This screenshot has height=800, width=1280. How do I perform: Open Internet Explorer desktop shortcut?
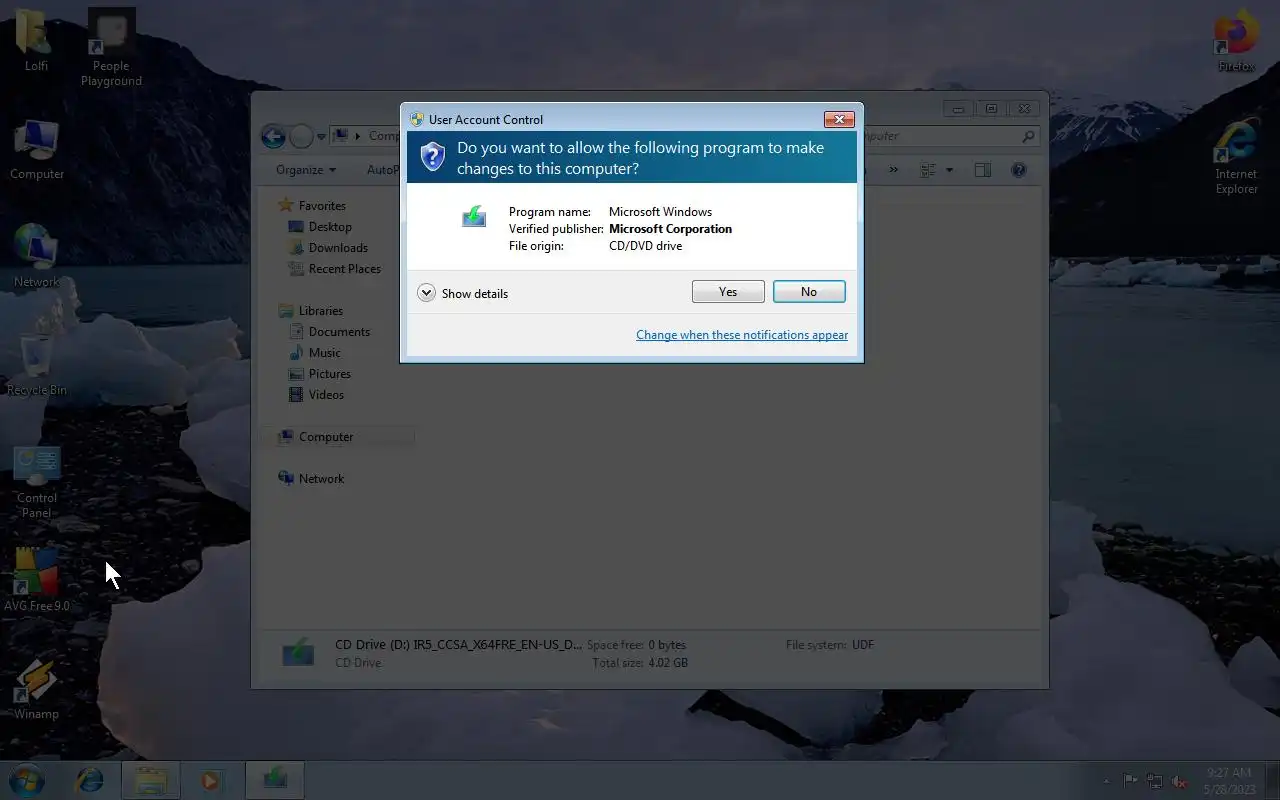tap(1236, 157)
